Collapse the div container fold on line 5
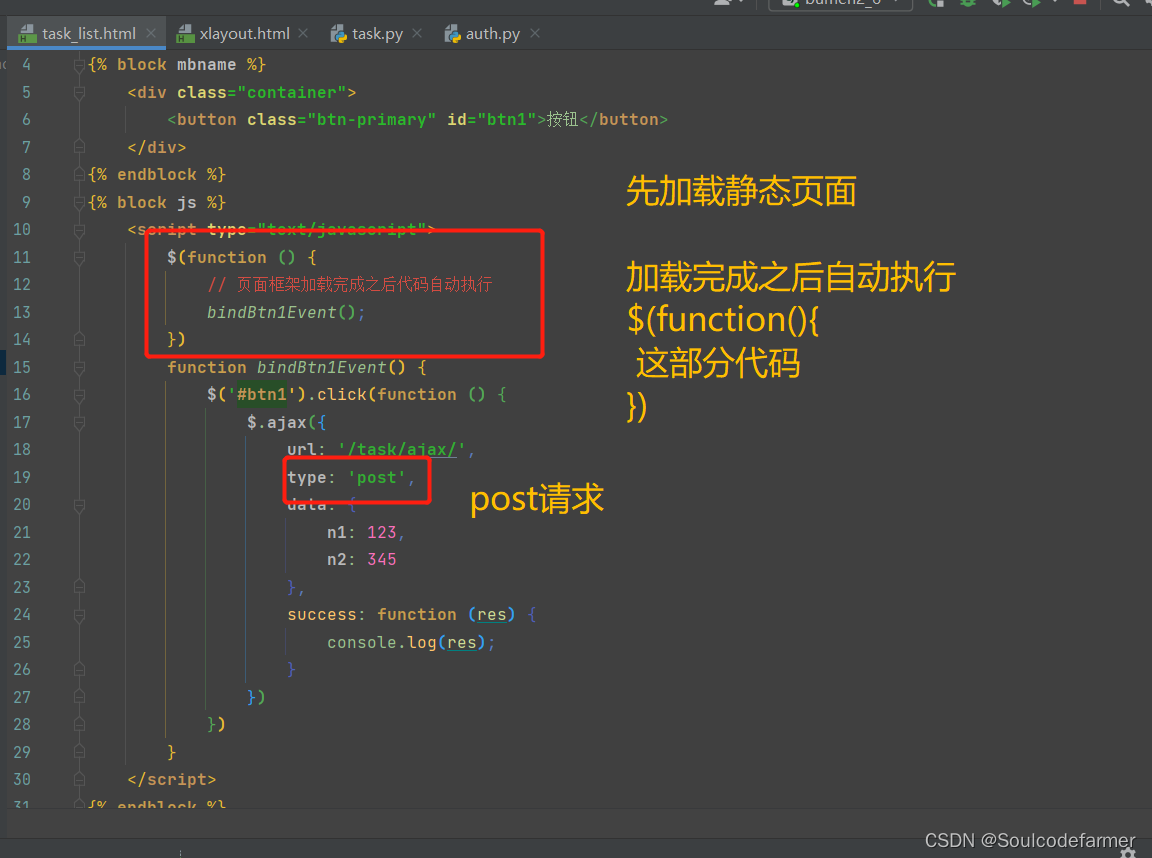Screen dimensions: 1152x858 point(79,93)
